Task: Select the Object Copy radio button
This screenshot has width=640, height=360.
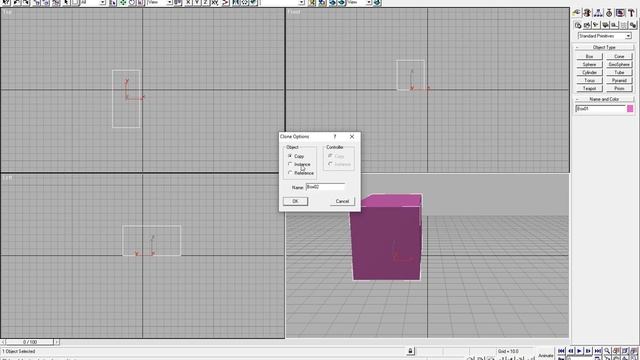Action: point(290,156)
